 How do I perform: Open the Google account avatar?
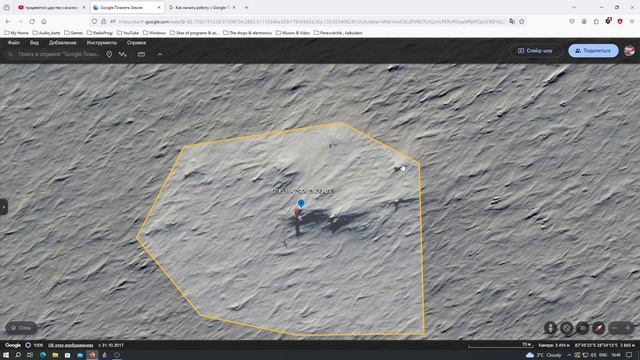(629, 51)
